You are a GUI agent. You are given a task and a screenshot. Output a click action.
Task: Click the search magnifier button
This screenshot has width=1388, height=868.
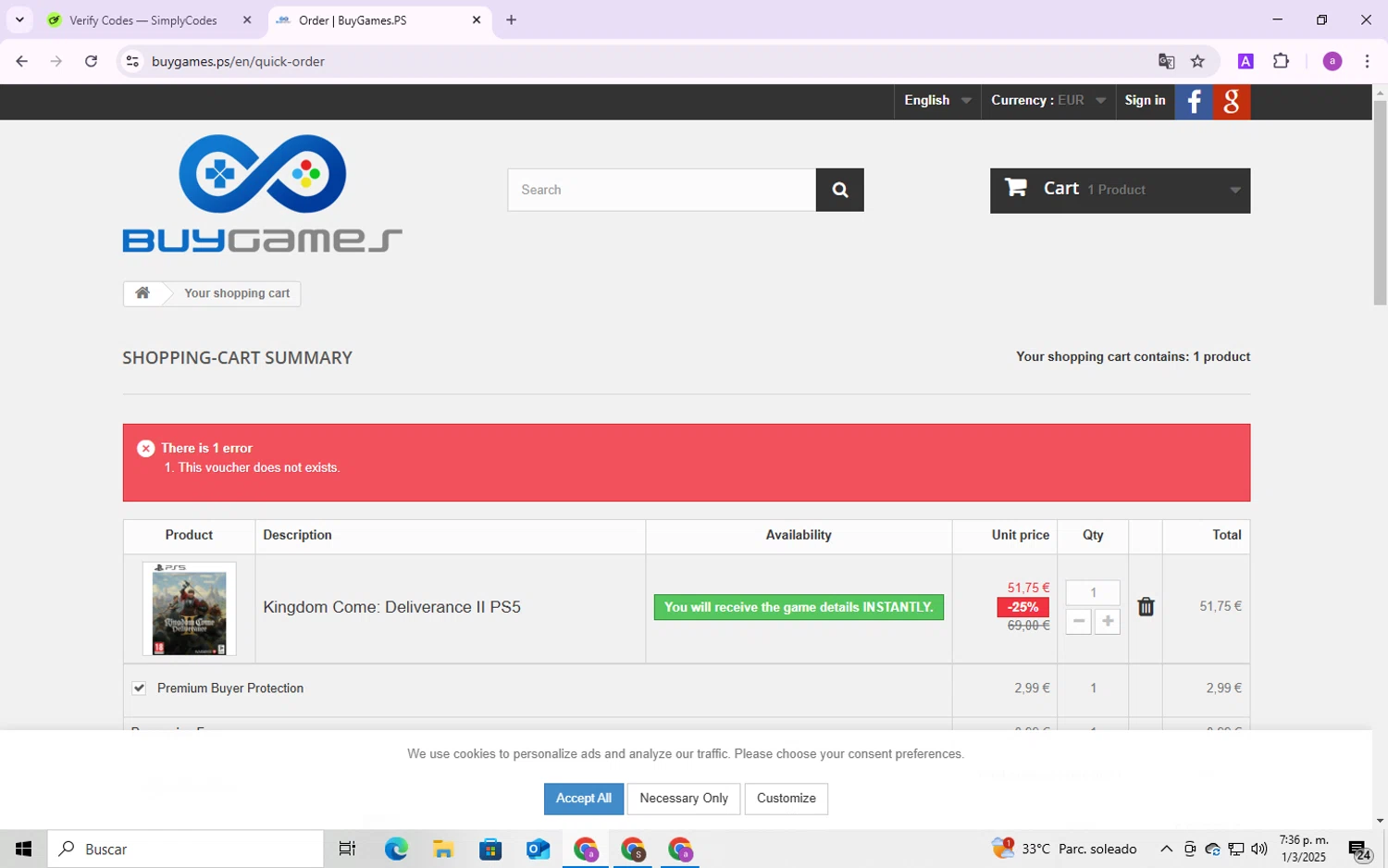point(839,190)
